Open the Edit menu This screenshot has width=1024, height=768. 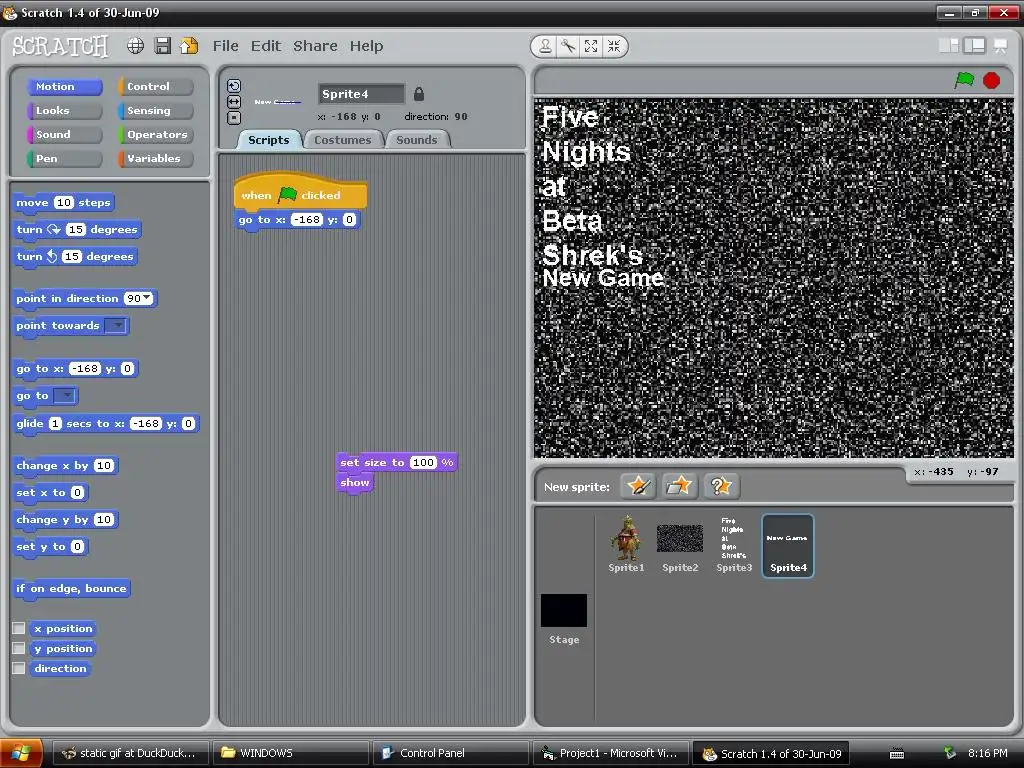coord(266,46)
